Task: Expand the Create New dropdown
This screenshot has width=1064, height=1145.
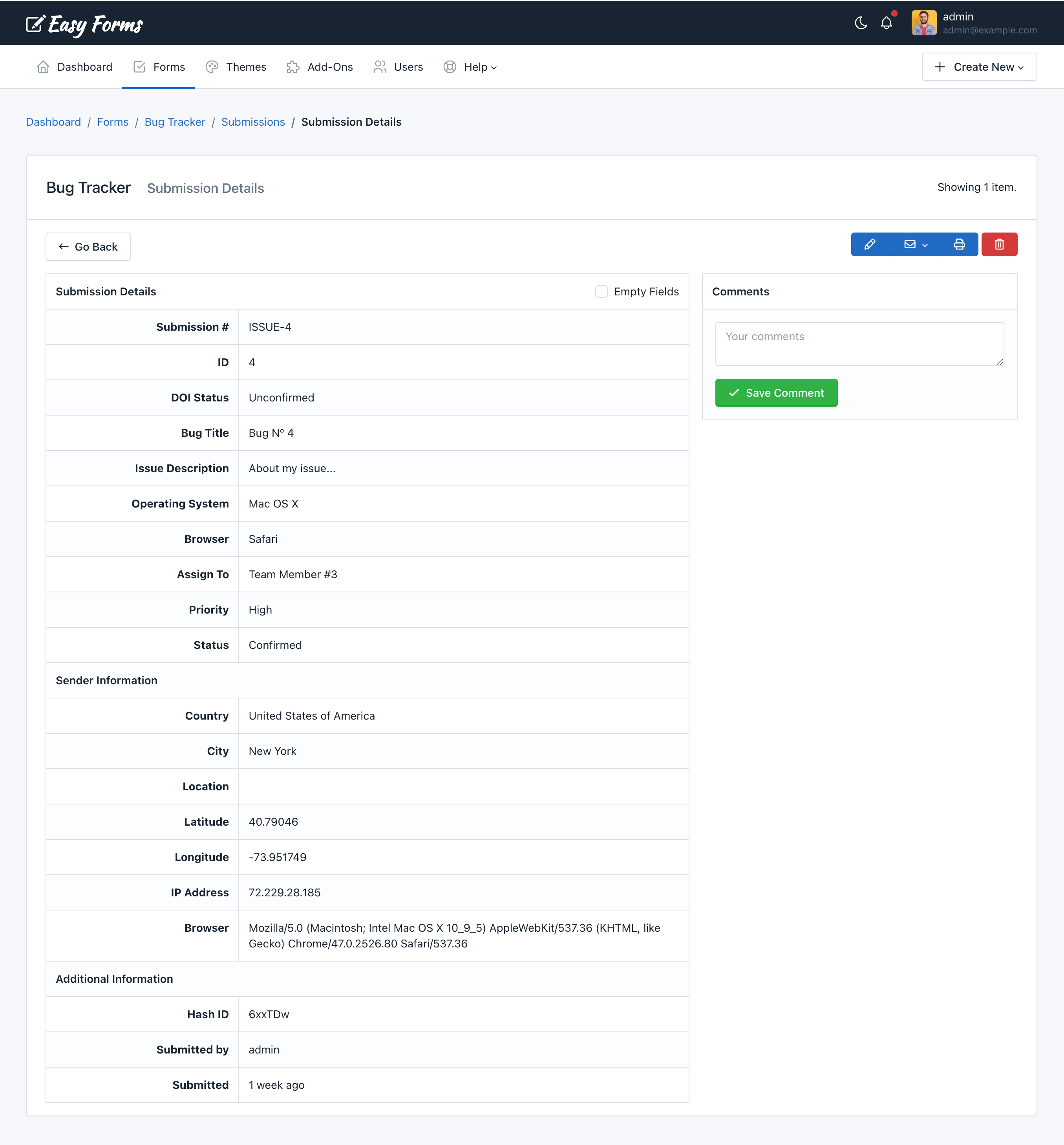Action: click(x=979, y=67)
